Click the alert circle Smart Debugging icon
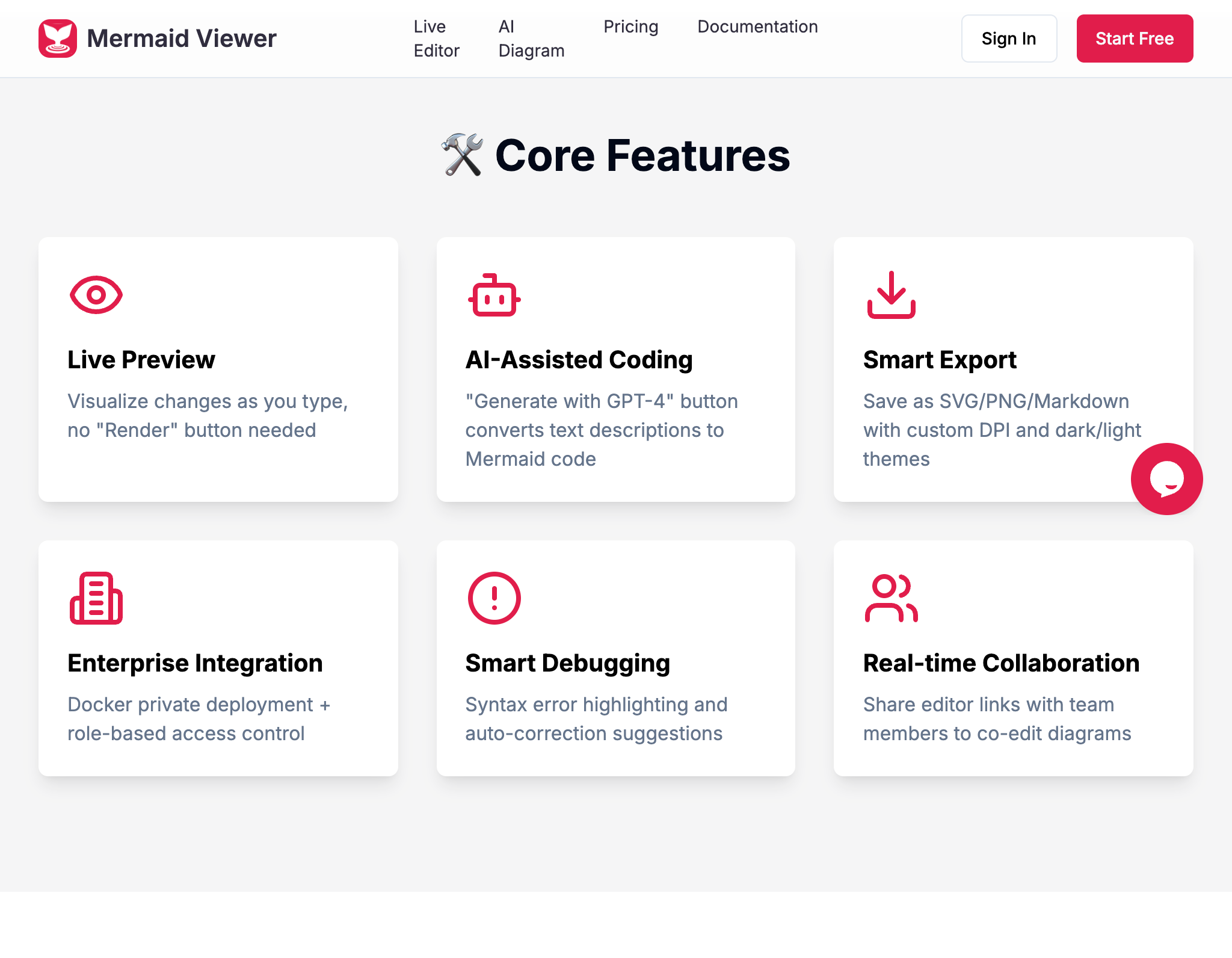This screenshot has height=958, width=1232. [x=494, y=598]
